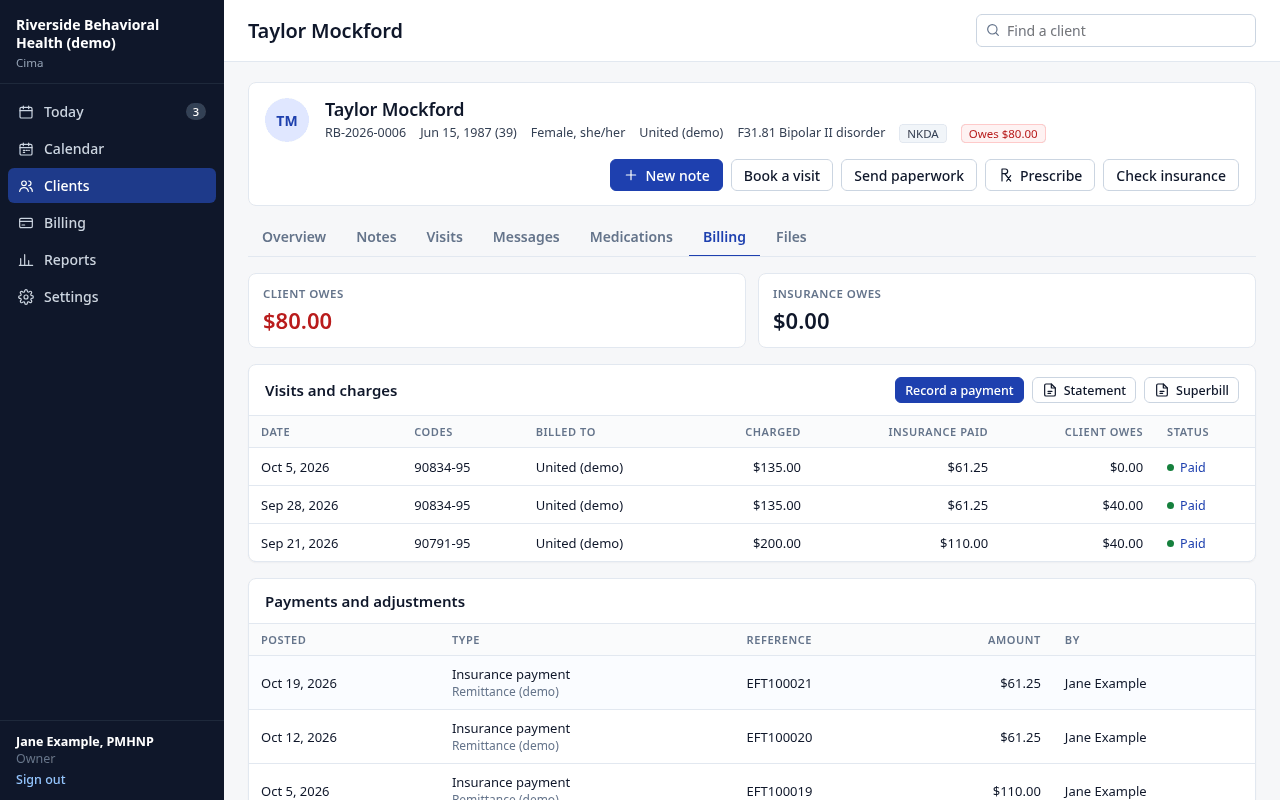The height and width of the screenshot is (800, 1280).
Task: Switch to the Overview tab
Action: (x=294, y=237)
